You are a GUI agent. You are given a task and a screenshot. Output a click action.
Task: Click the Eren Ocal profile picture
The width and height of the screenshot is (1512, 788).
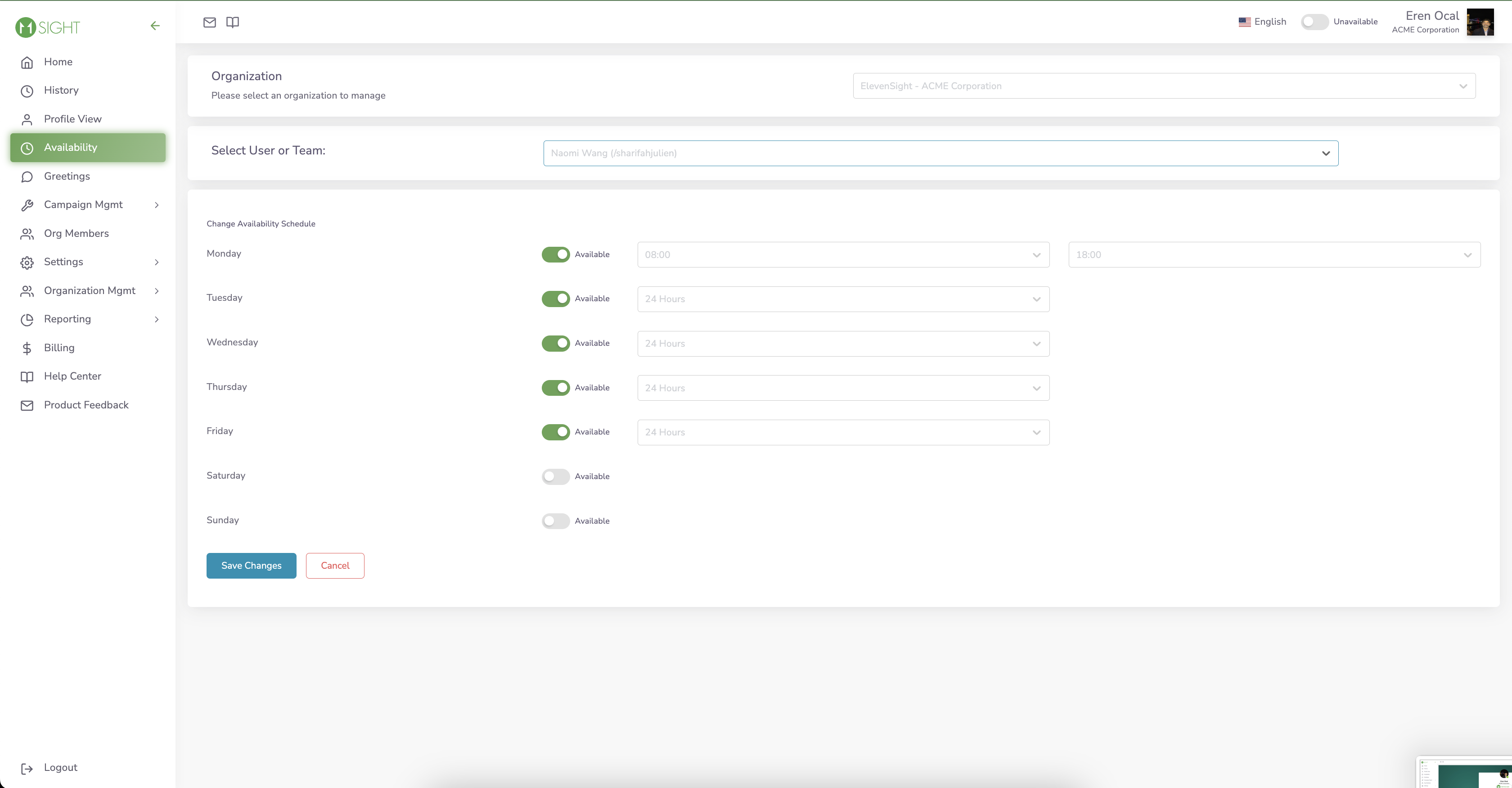[1481, 22]
